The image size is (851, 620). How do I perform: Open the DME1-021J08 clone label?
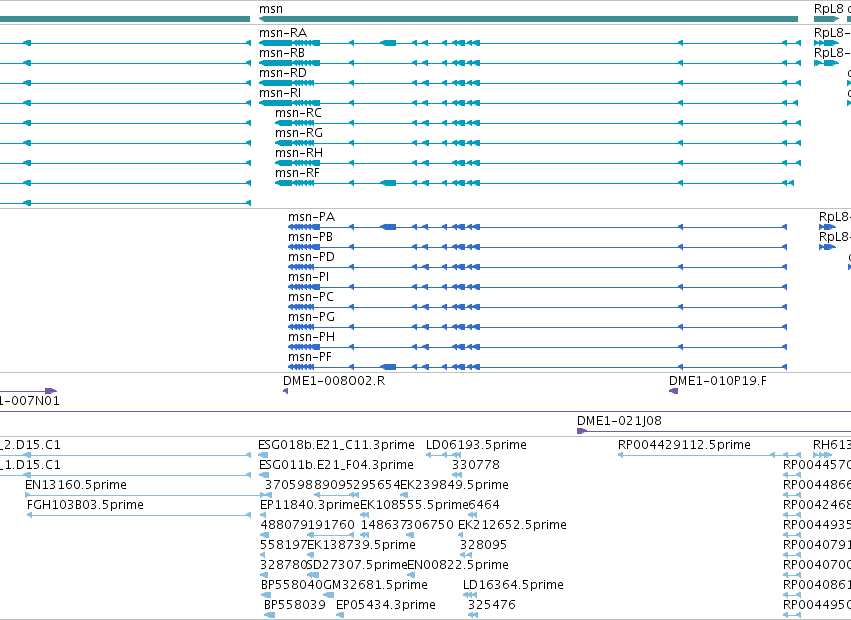pos(619,421)
